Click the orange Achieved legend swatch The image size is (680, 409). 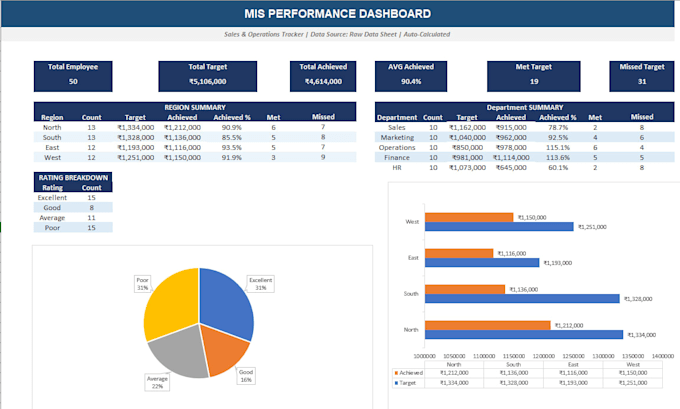[x=396, y=373]
